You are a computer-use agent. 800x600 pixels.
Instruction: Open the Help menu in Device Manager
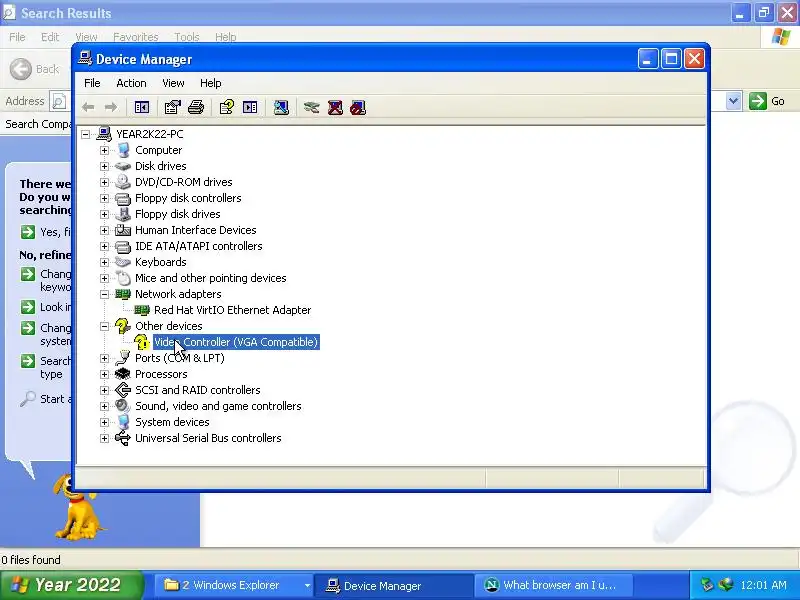[x=210, y=83]
